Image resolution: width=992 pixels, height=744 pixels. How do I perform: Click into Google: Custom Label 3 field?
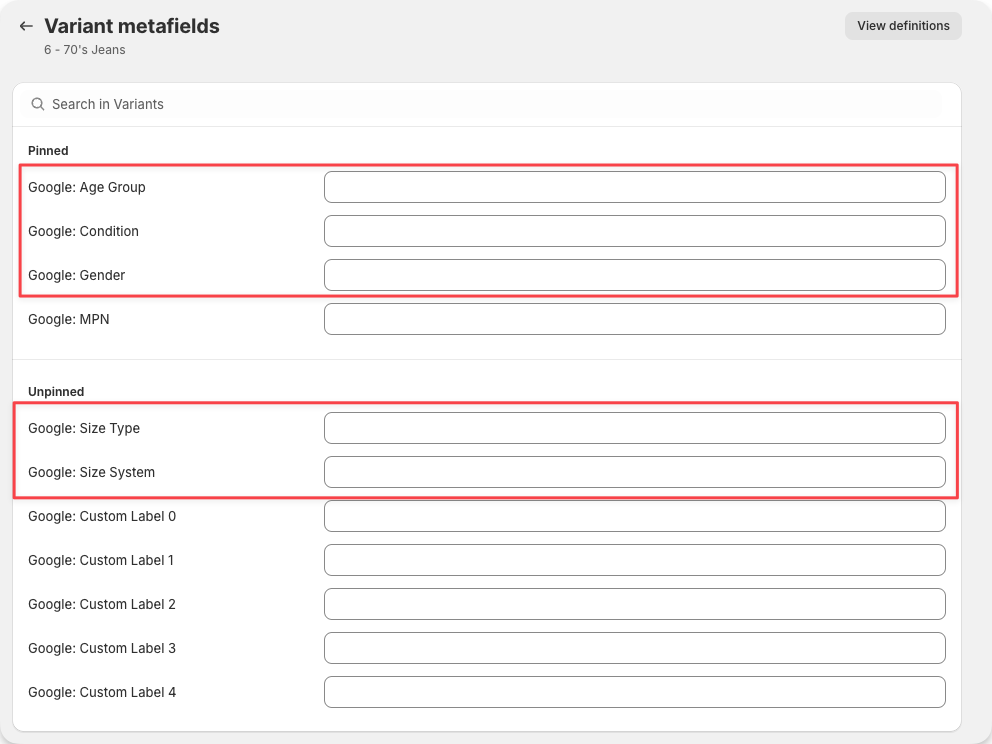coord(634,648)
